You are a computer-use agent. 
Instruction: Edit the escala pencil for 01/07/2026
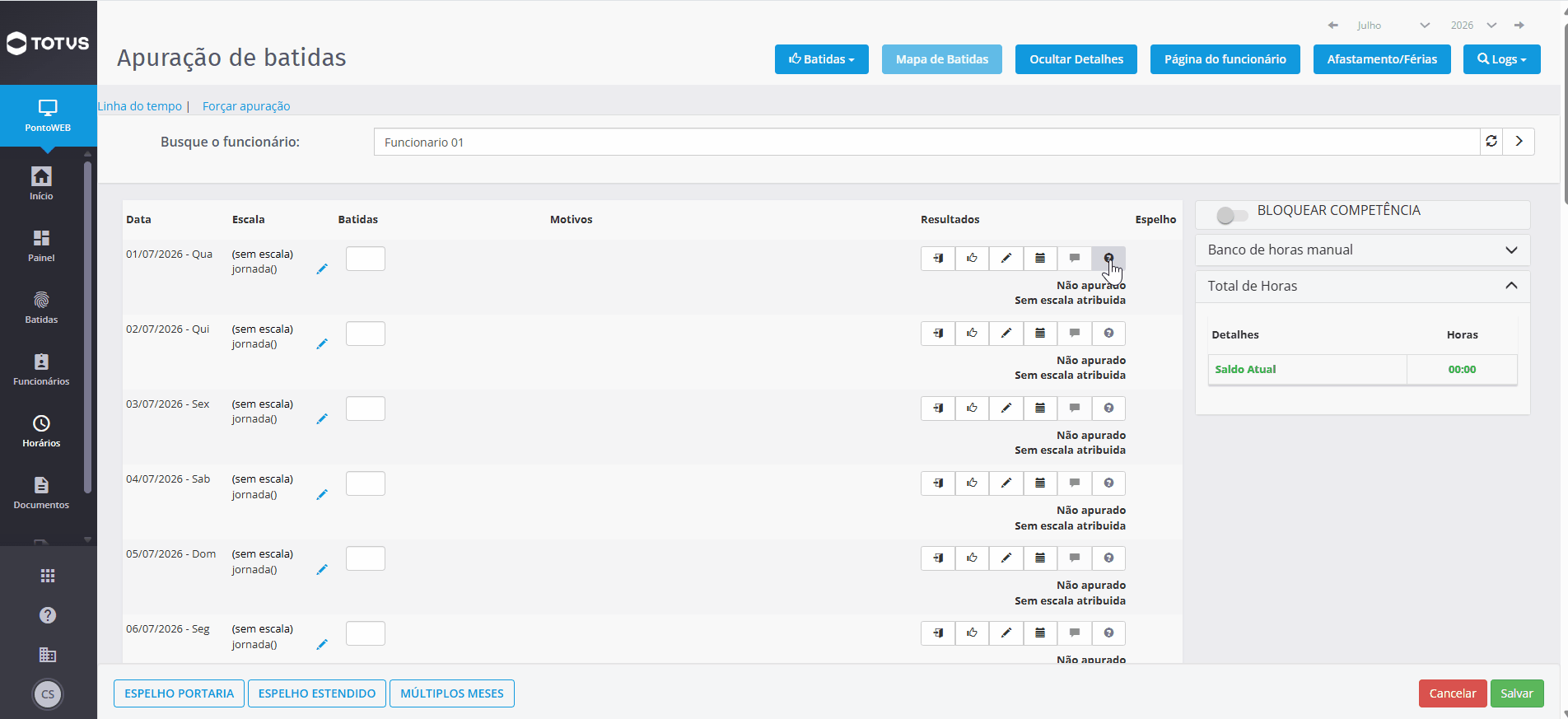coord(322,269)
